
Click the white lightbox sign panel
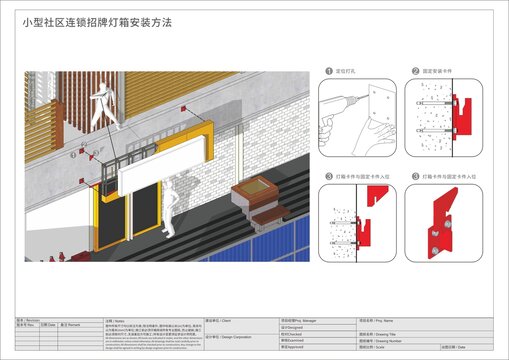(161, 166)
